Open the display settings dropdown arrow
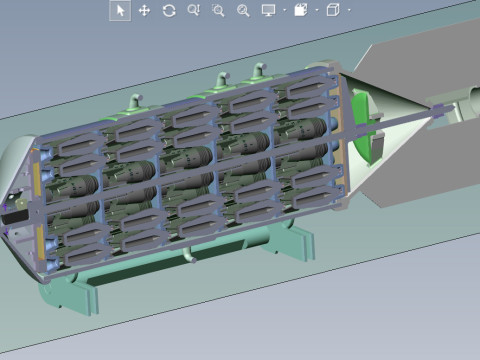Image resolution: width=480 pixels, height=360 pixels. click(x=284, y=10)
